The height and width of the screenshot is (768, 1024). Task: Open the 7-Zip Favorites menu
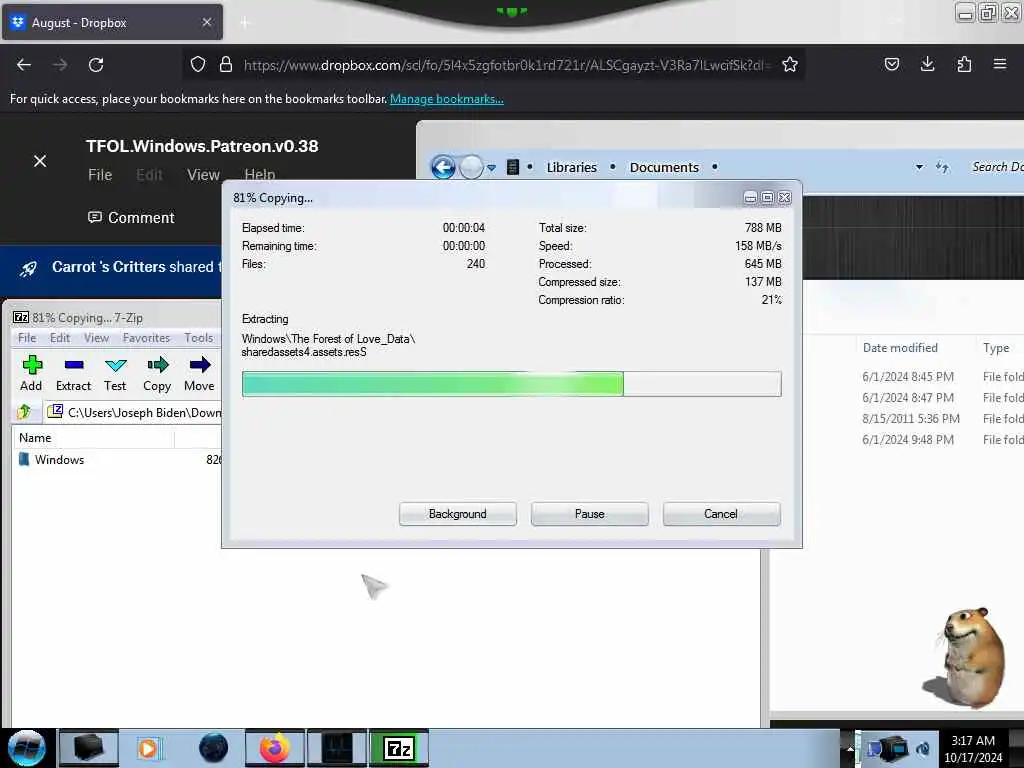pyautogui.click(x=146, y=338)
